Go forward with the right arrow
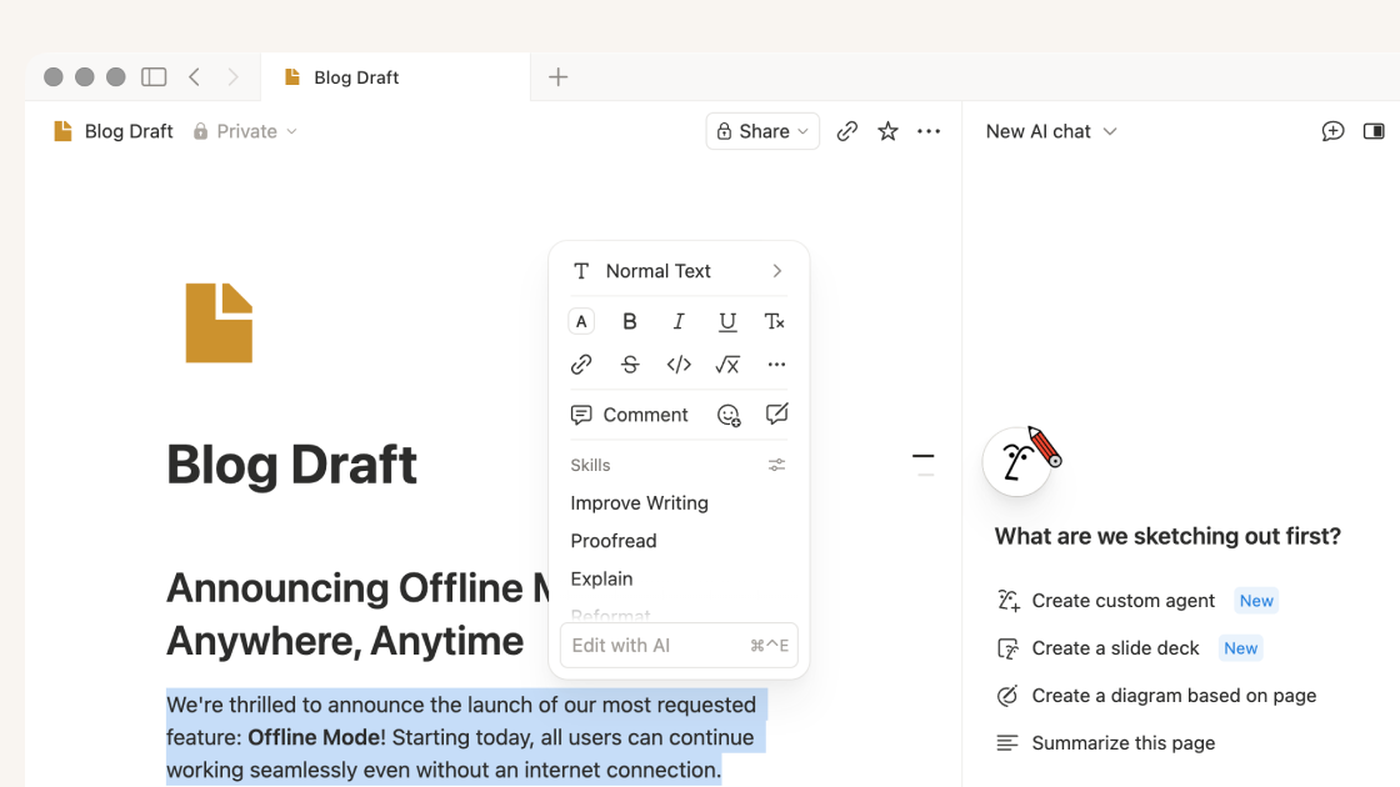Image resolution: width=1400 pixels, height=787 pixels. (233, 77)
